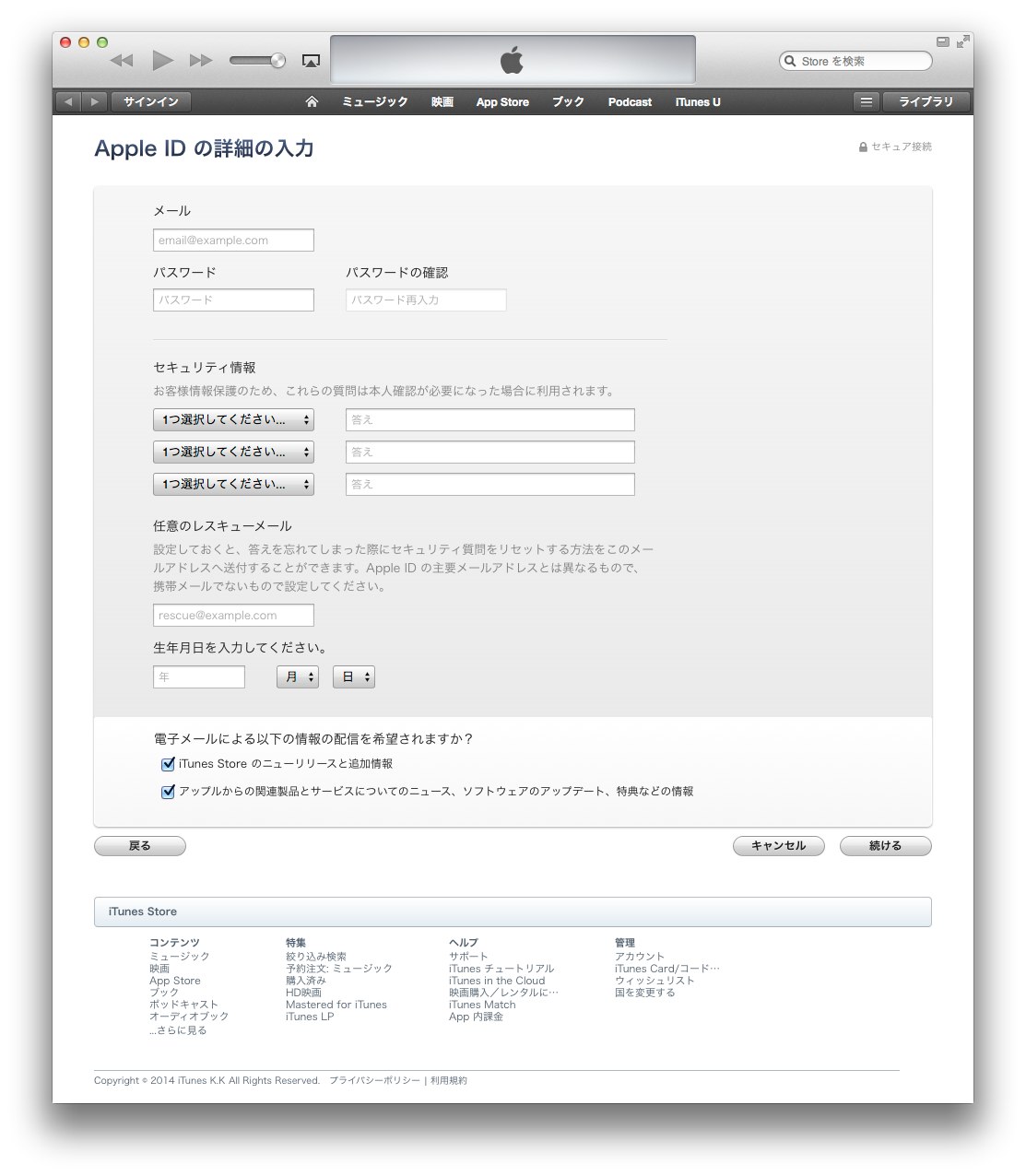This screenshot has height=1176, width=1026.
Task: Open the iTunes チュートリアル link
Action: [501, 969]
